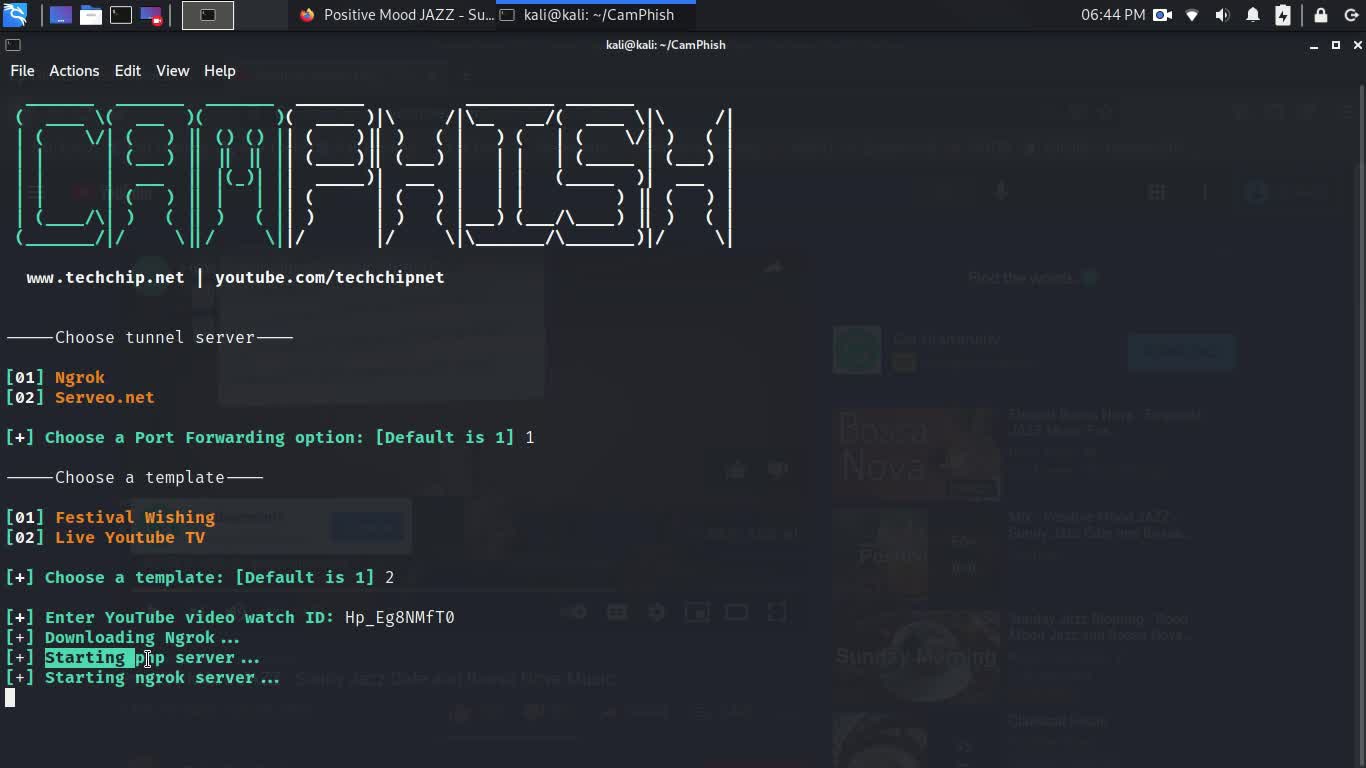
Task: Switch to the Firefox Positive Mood JAZZ window
Action: coord(395,15)
